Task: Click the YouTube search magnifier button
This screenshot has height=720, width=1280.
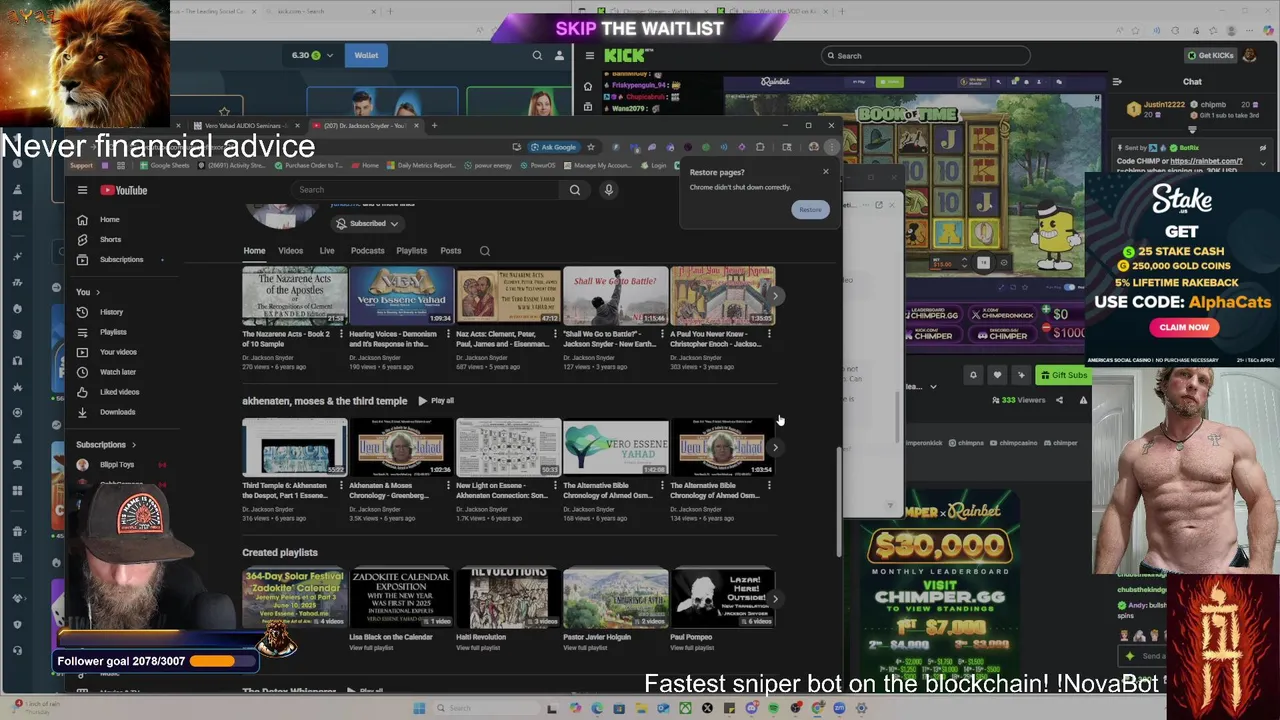Action: (x=575, y=190)
